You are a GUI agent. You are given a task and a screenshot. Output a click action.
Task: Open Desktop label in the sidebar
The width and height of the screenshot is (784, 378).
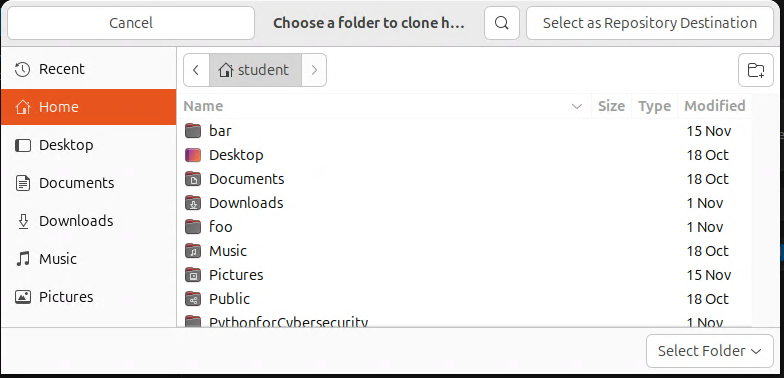(x=66, y=145)
